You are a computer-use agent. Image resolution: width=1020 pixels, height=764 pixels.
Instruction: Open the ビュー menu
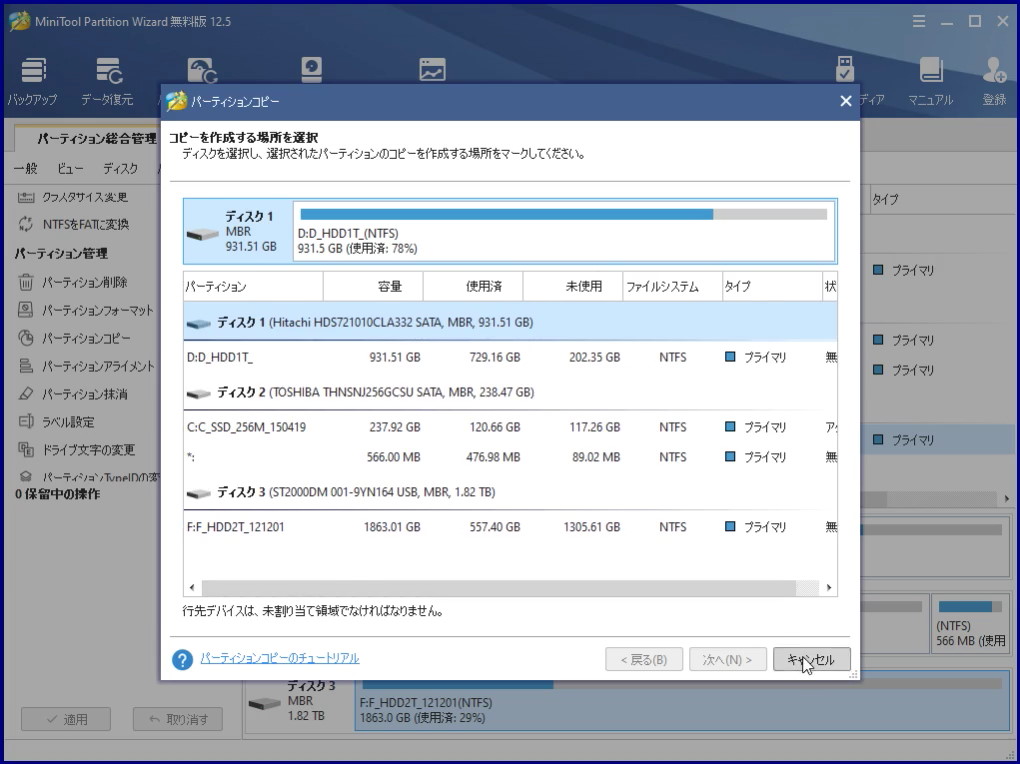pos(70,169)
